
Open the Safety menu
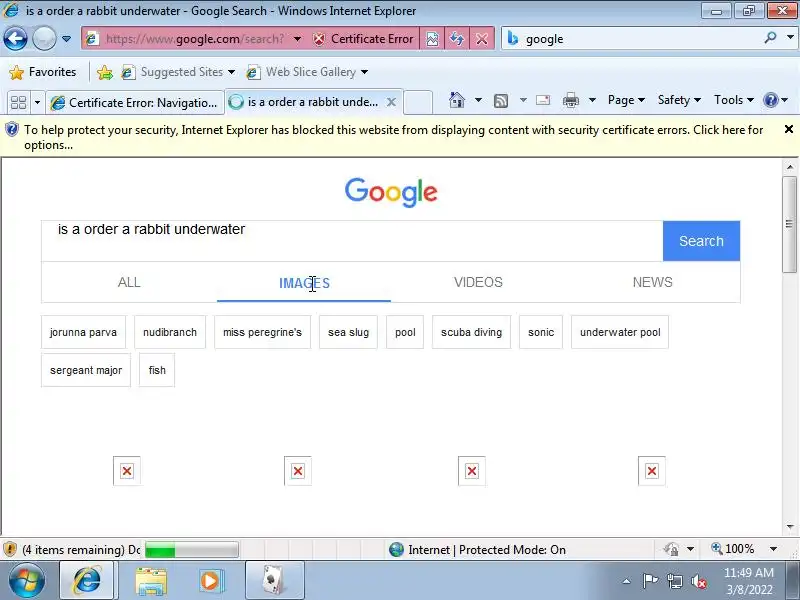(679, 100)
